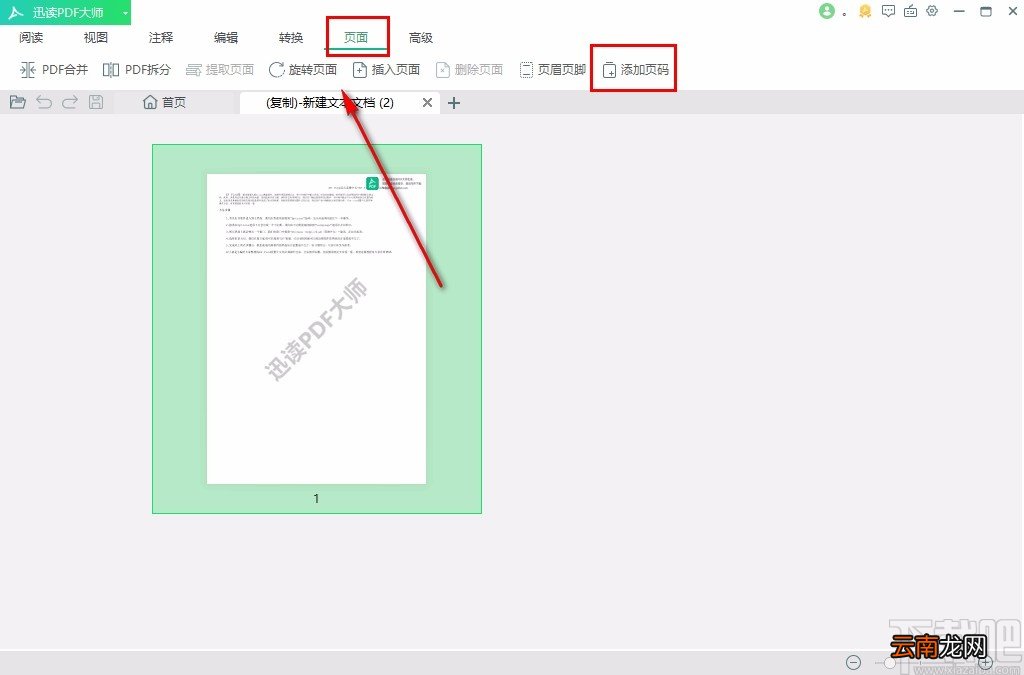Minimize the application window
Image resolution: width=1024 pixels, height=675 pixels.
point(959,11)
